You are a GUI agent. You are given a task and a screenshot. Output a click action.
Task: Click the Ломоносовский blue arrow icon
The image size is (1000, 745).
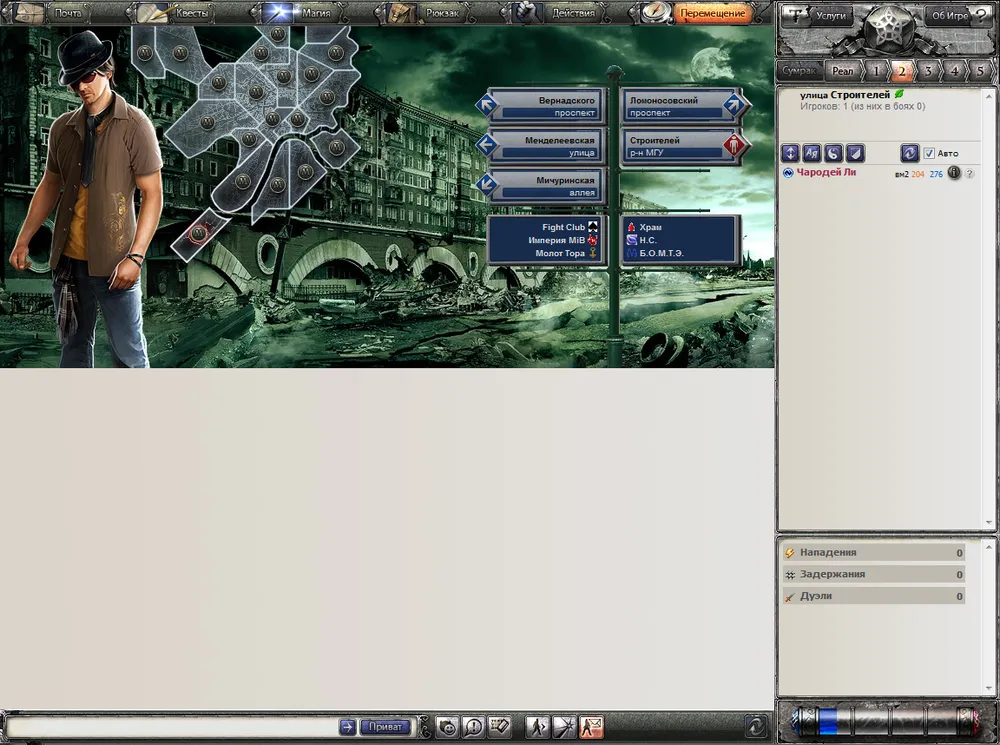734,105
